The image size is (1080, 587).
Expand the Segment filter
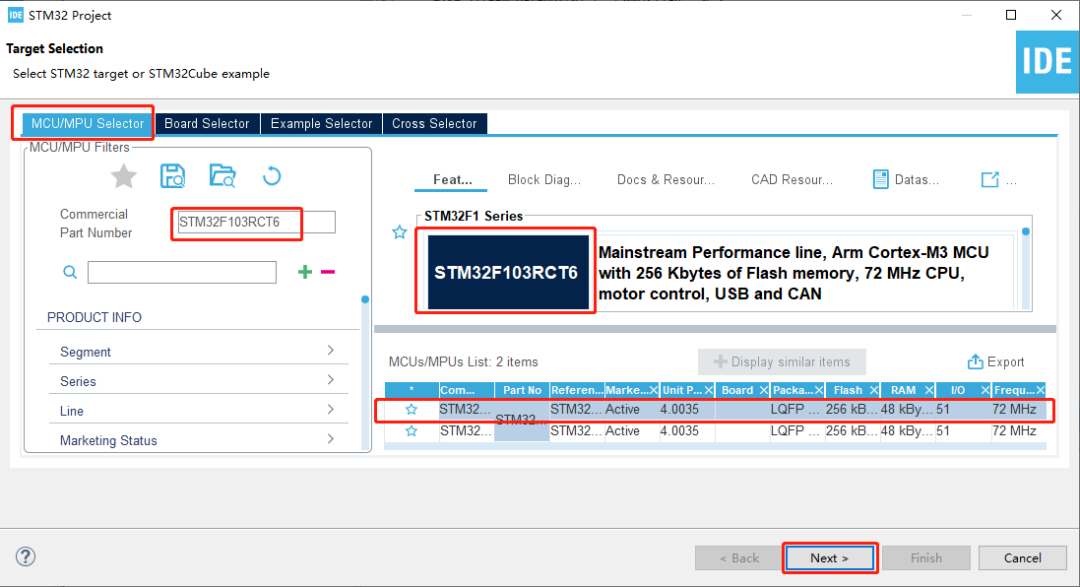[331, 351]
